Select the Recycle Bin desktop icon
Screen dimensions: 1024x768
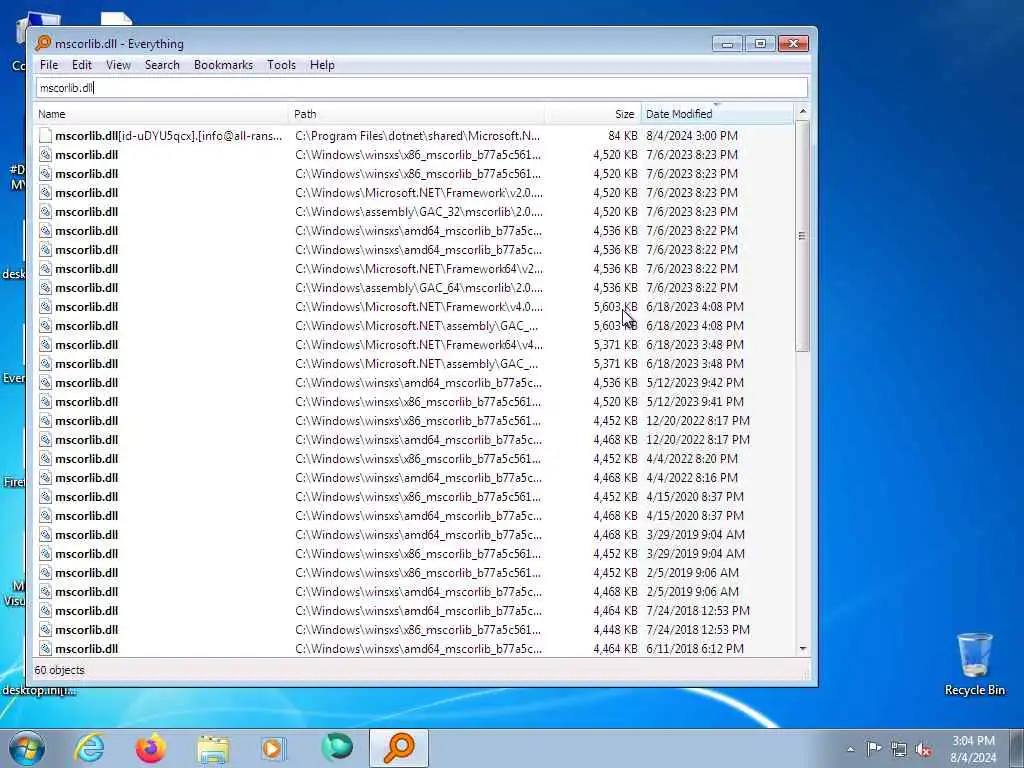click(974, 664)
